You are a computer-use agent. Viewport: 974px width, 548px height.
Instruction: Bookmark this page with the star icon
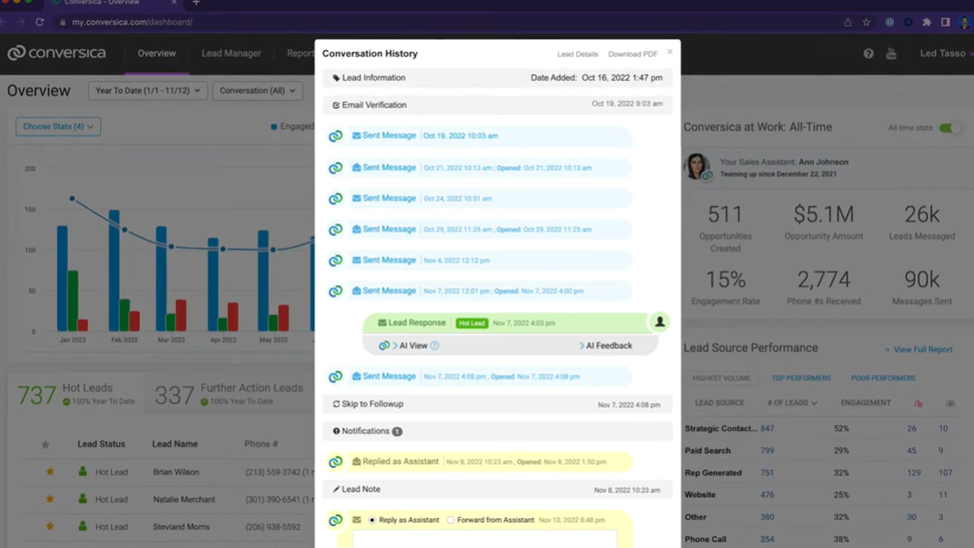(867, 22)
